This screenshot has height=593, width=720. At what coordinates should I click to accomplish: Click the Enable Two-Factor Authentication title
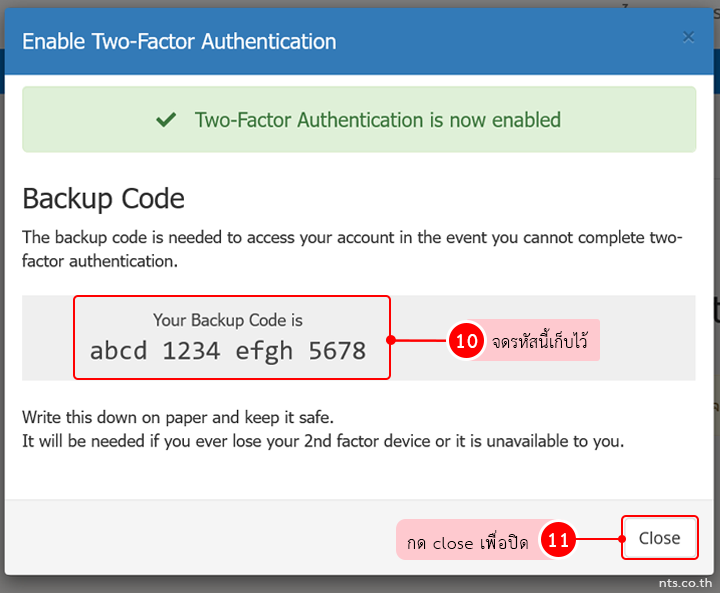point(179,41)
